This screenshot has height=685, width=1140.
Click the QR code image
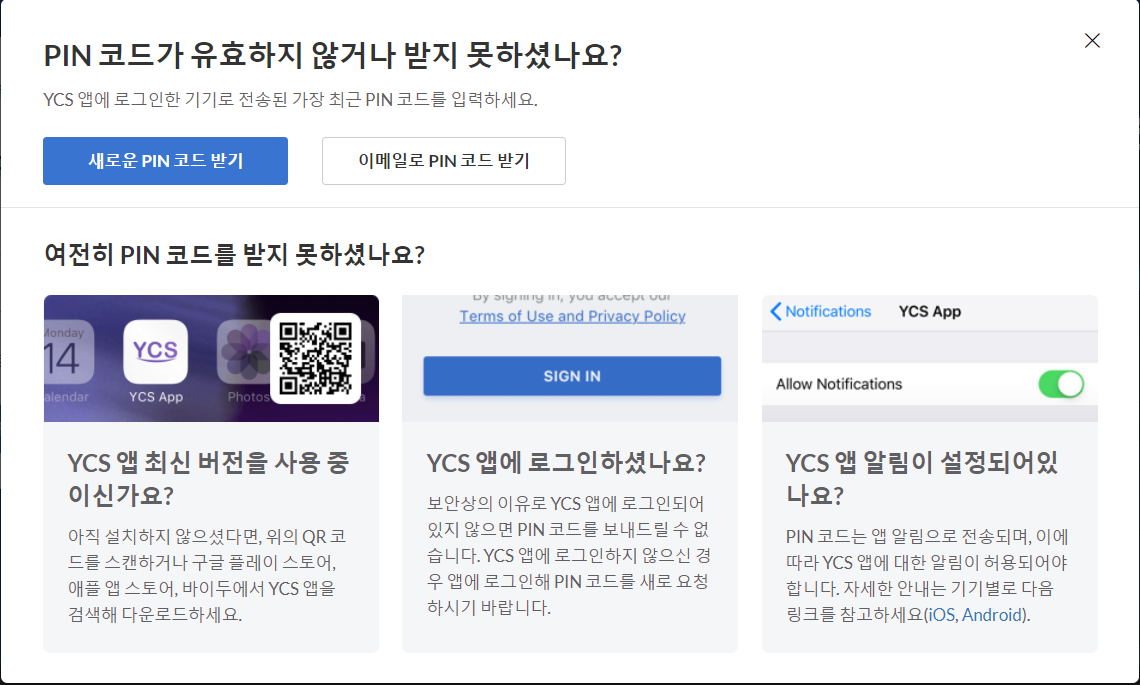pos(316,358)
